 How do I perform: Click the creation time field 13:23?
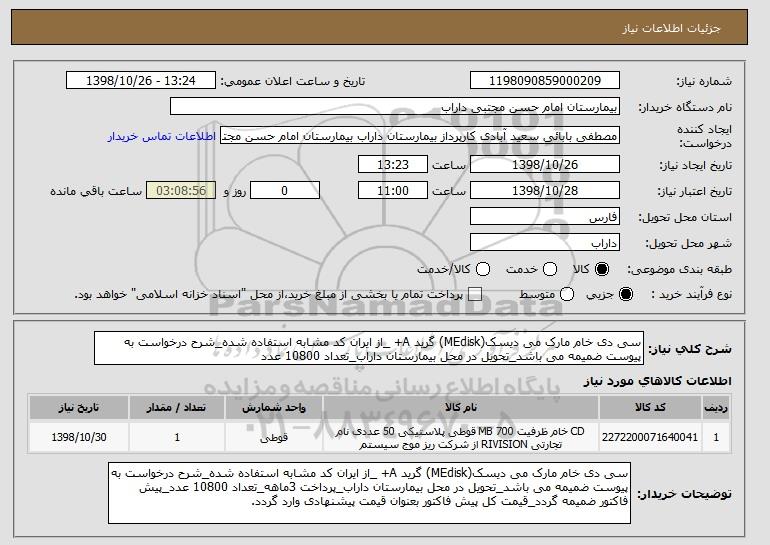(x=393, y=164)
